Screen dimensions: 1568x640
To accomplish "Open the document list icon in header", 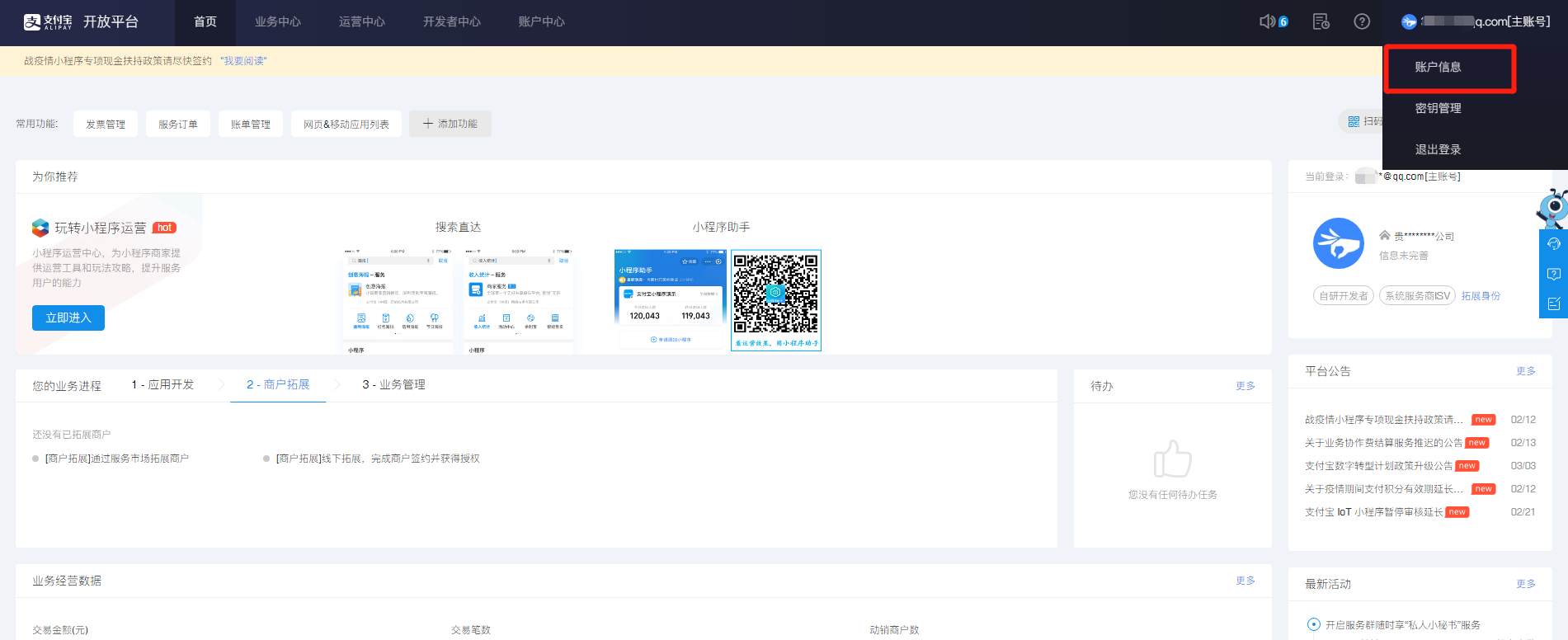I will click(1321, 21).
